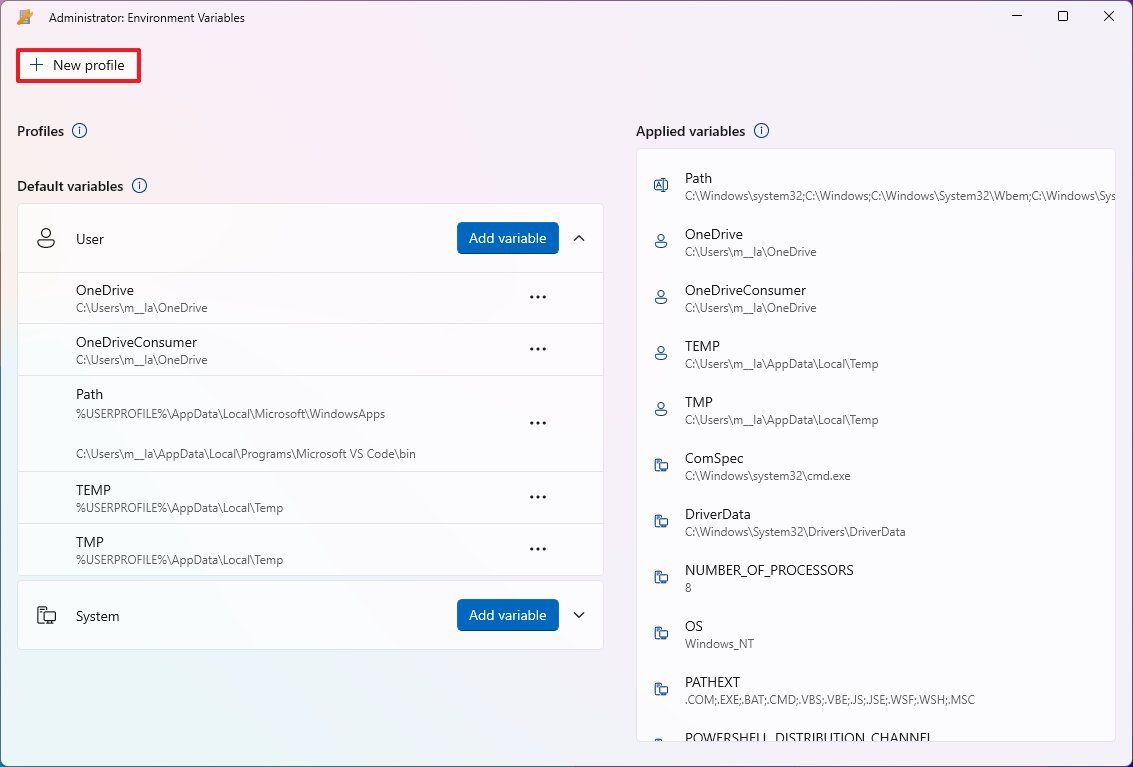Viewport: 1133px width, 767px height.
Task: Click the Environment Variables app icon in title bar
Action: [x=24, y=16]
